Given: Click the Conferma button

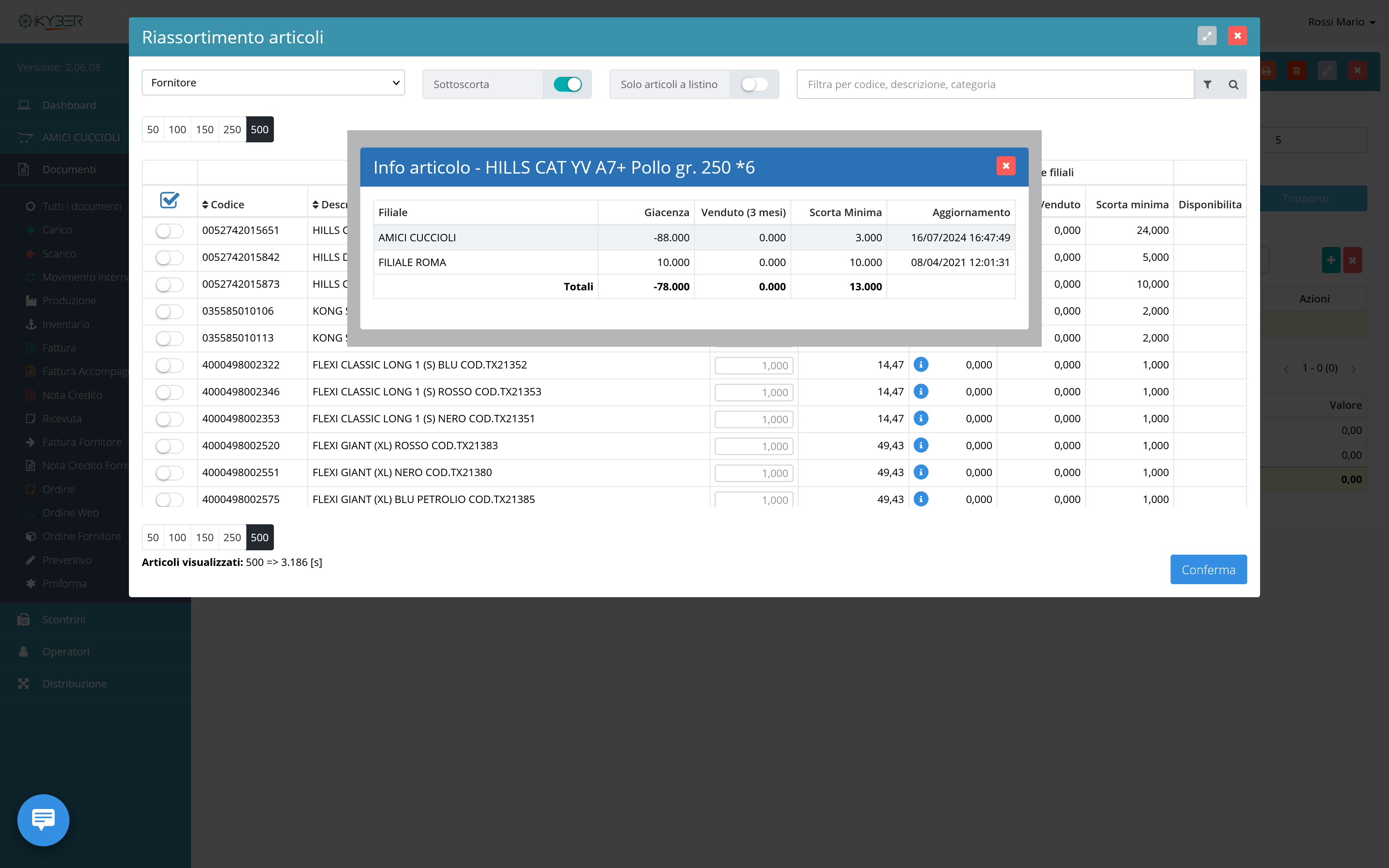Looking at the screenshot, I should tap(1208, 569).
